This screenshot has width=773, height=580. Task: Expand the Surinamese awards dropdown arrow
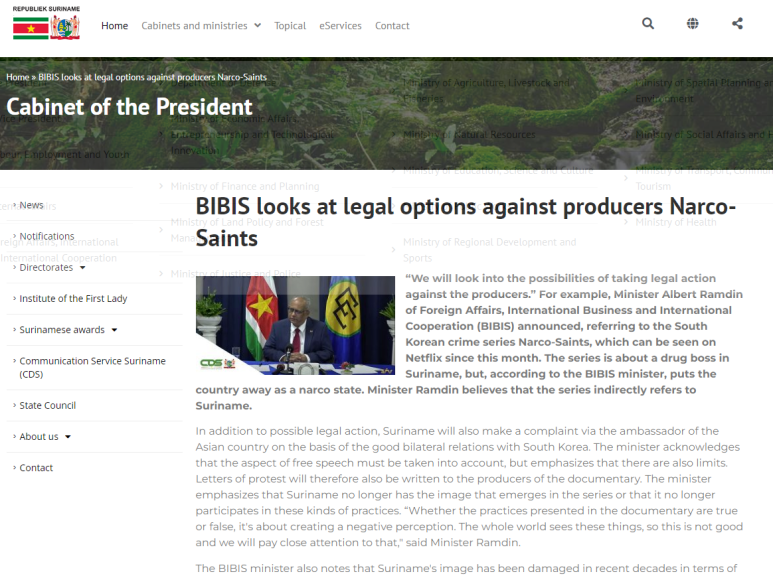[x=114, y=330]
